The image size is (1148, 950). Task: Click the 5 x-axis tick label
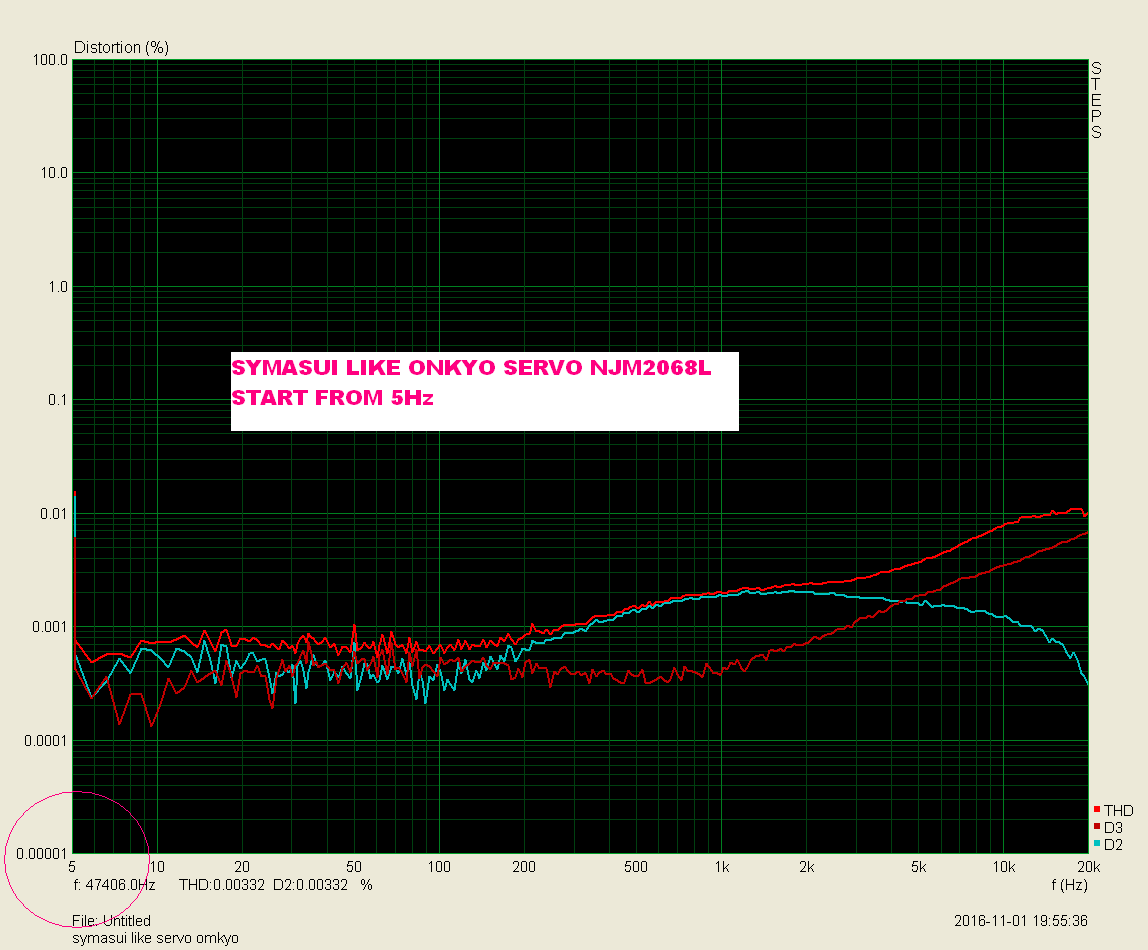72,867
